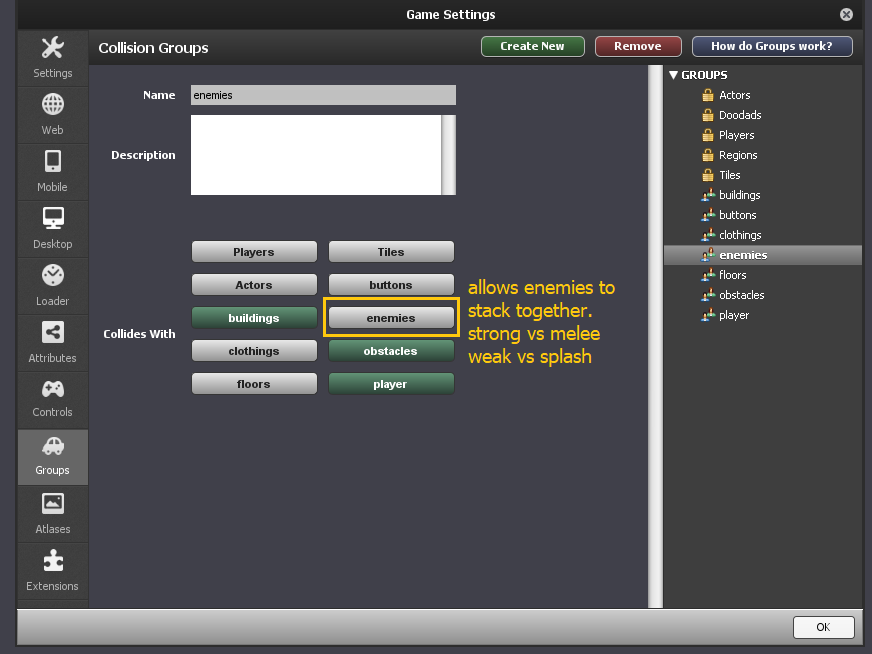Click the group icon beside clothings
This screenshot has height=654, width=872.
(708, 235)
